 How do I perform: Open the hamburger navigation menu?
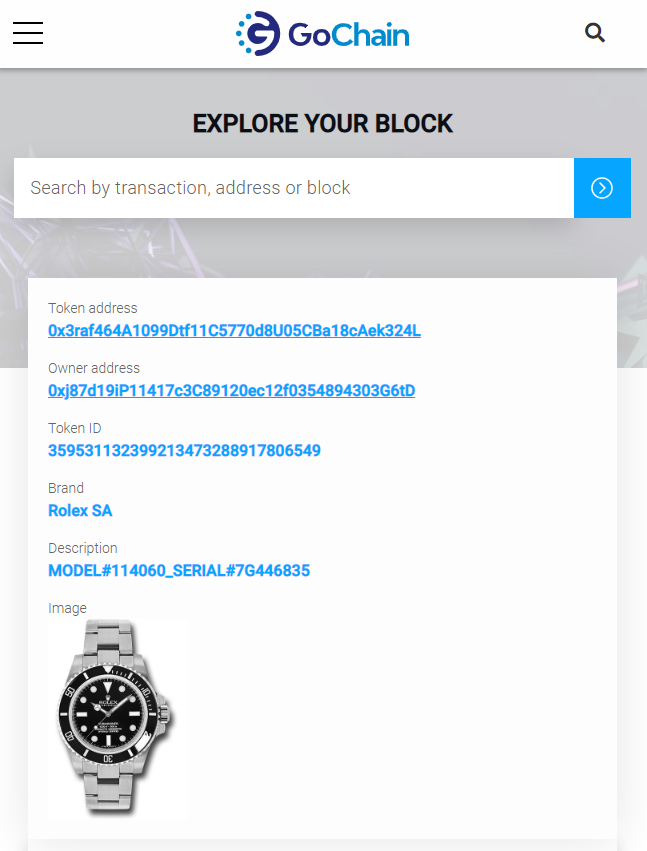point(28,33)
